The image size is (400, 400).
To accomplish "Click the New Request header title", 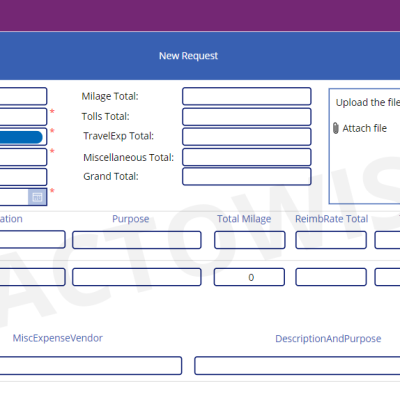I will pyautogui.click(x=188, y=56).
